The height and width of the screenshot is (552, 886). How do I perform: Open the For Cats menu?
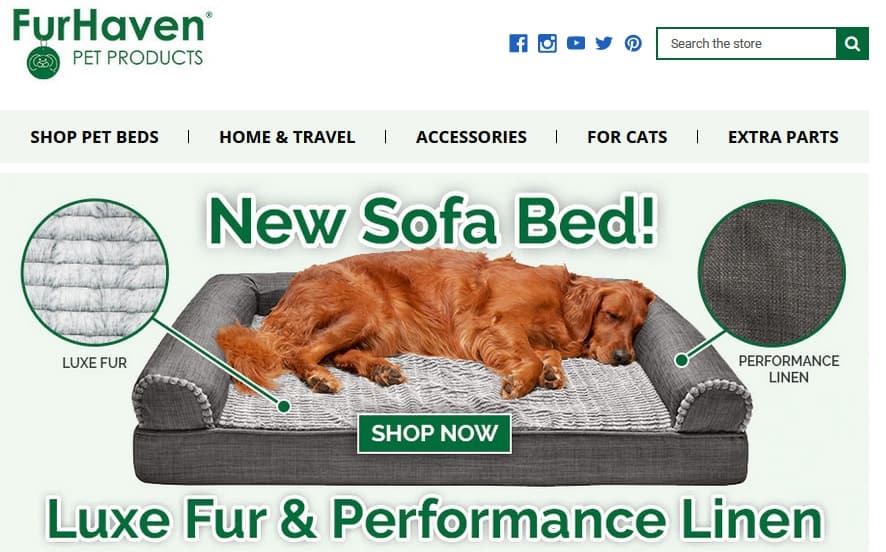pos(627,137)
